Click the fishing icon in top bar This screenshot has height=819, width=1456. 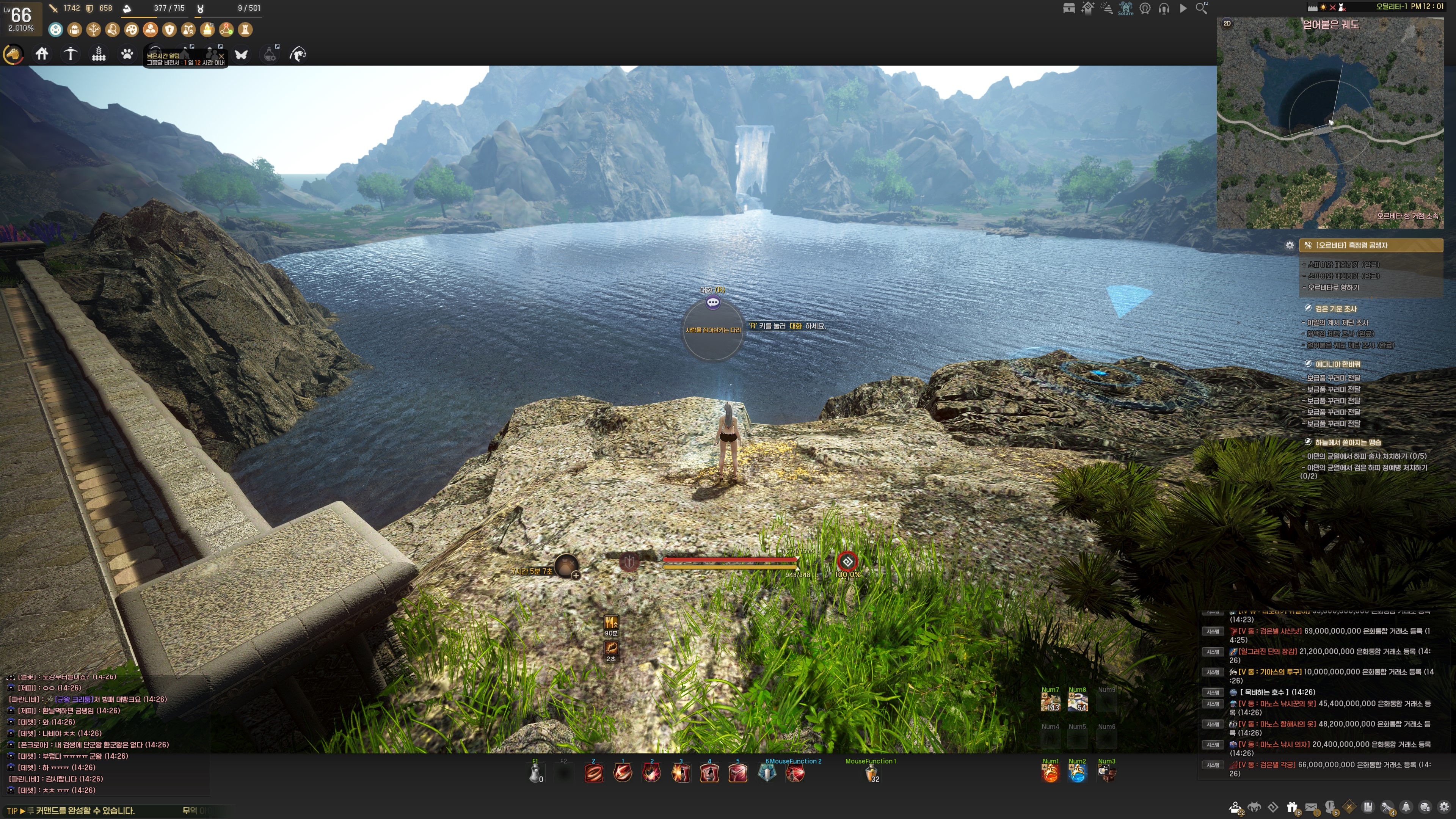click(x=298, y=54)
